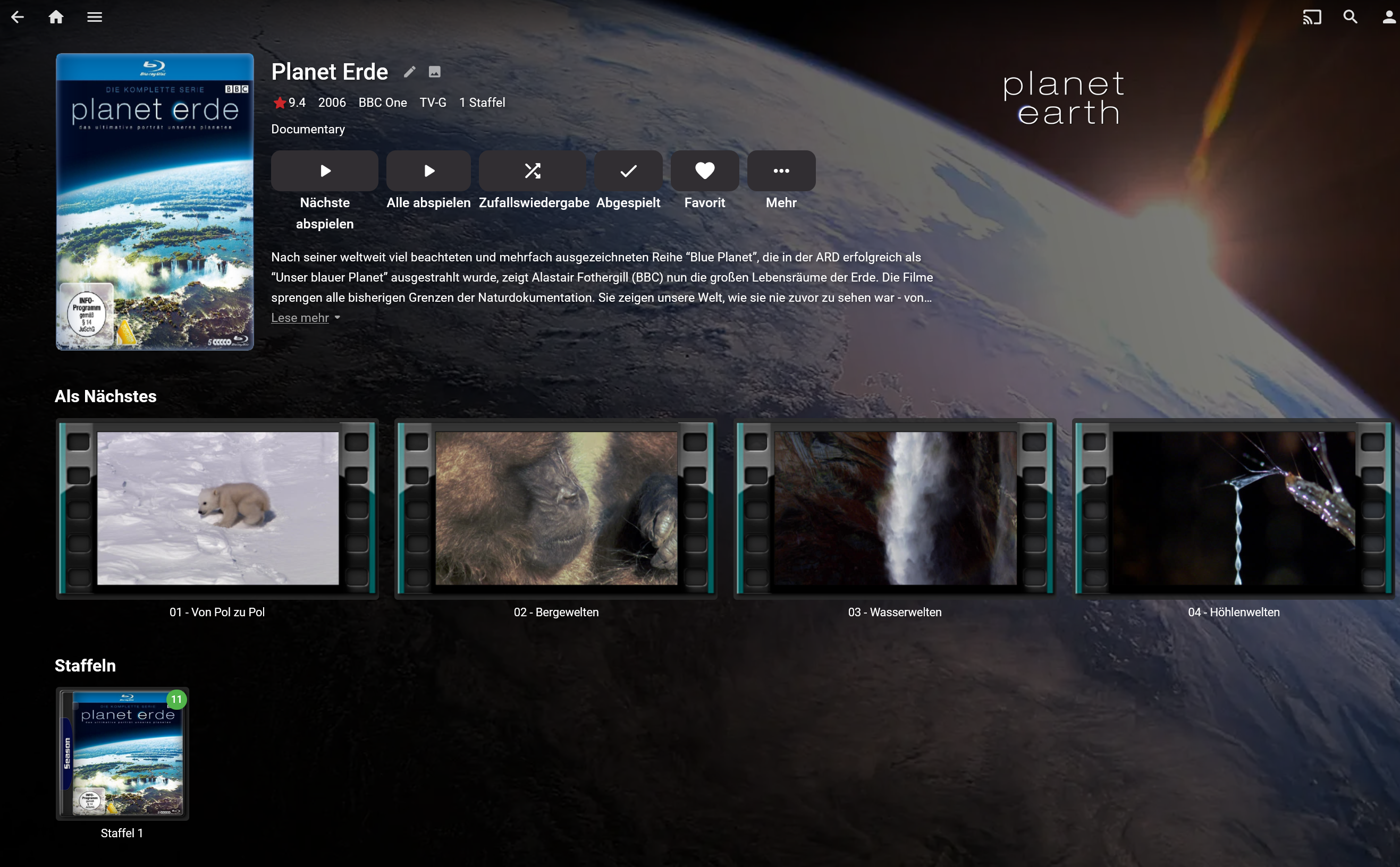The image size is (1400, 867).
Task: Click the edit metadata pencil icon
Action: [x=409, y=72]
